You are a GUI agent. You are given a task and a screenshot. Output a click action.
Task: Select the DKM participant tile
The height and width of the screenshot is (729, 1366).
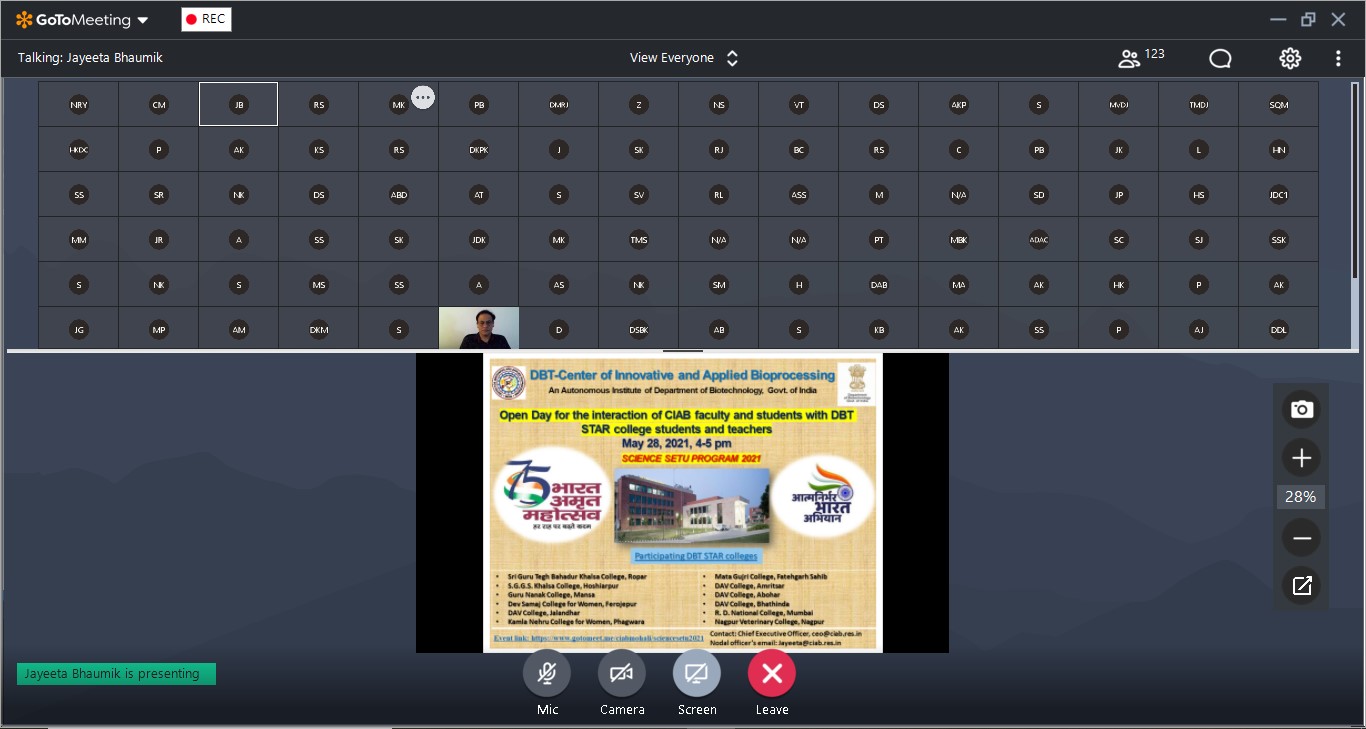(319, 329)
